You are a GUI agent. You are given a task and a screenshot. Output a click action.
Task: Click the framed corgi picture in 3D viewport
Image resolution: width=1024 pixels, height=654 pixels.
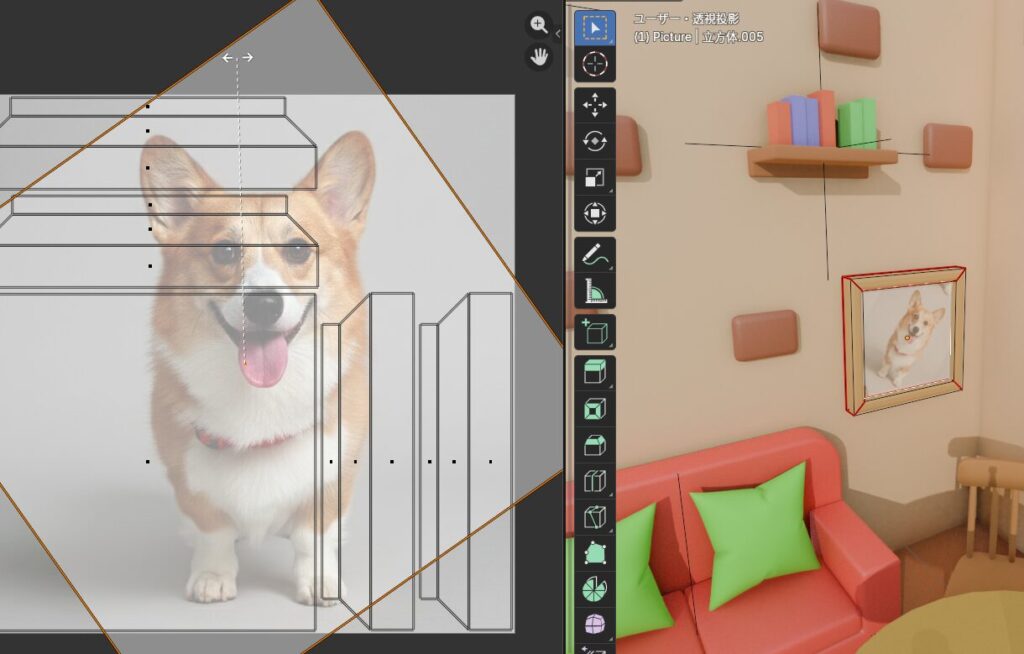click(x=905, y=338)
